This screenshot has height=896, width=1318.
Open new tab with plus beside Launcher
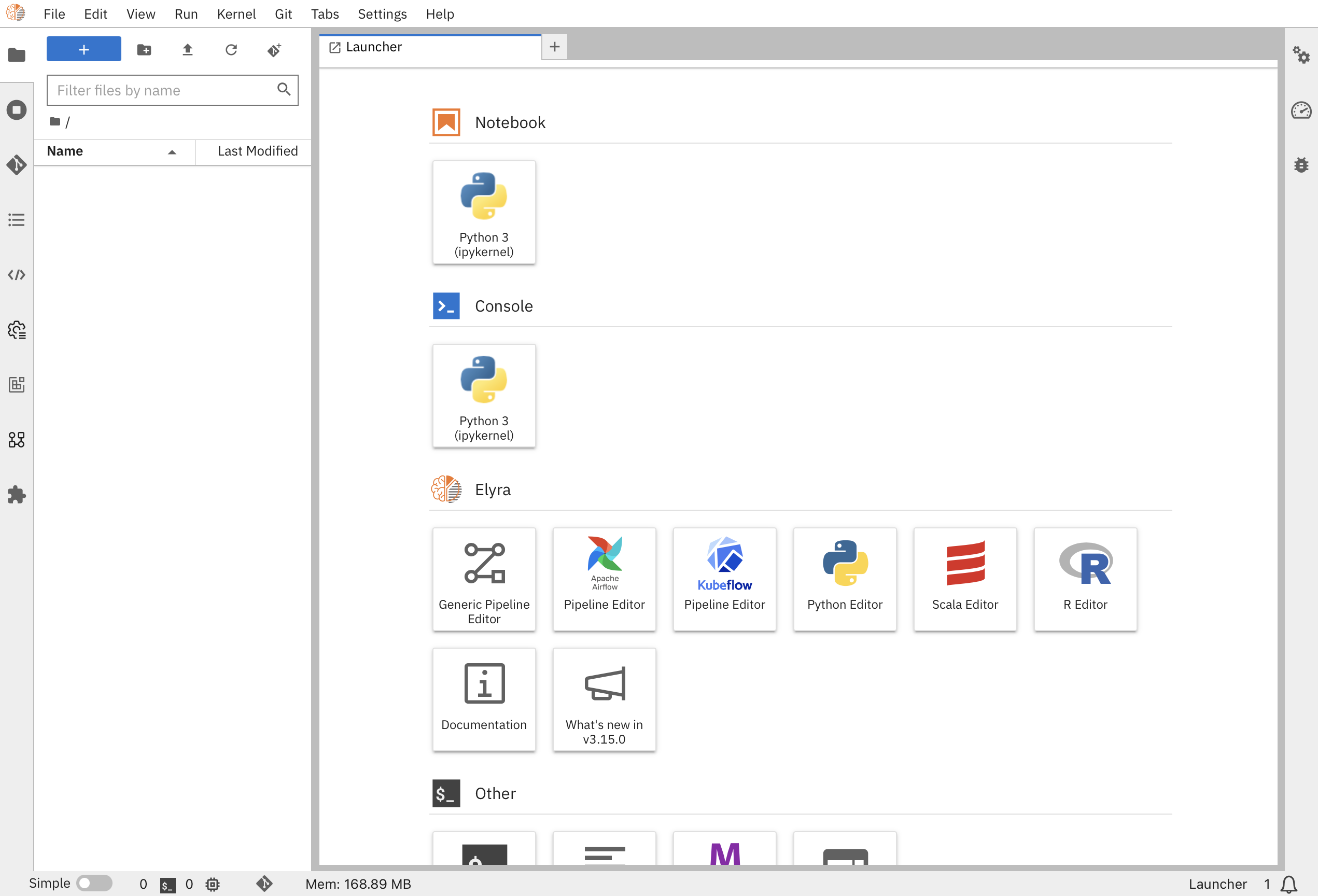coord(554,47)
